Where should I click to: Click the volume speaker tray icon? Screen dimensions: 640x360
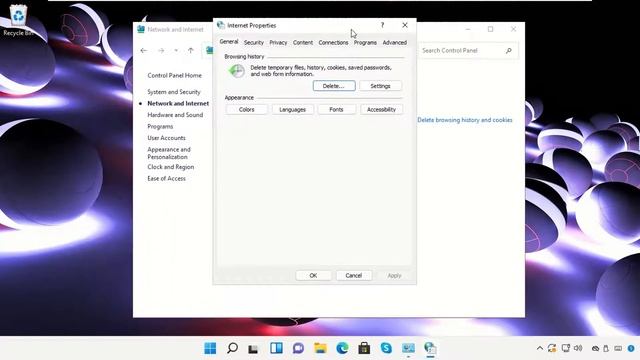point(578,348)
